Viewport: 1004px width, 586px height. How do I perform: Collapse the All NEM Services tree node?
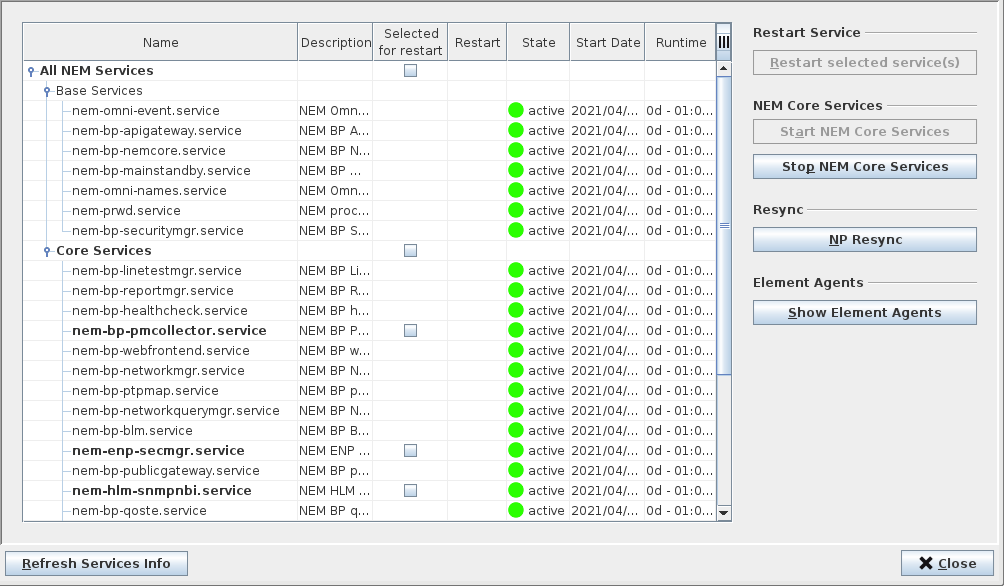click(31, 72)
